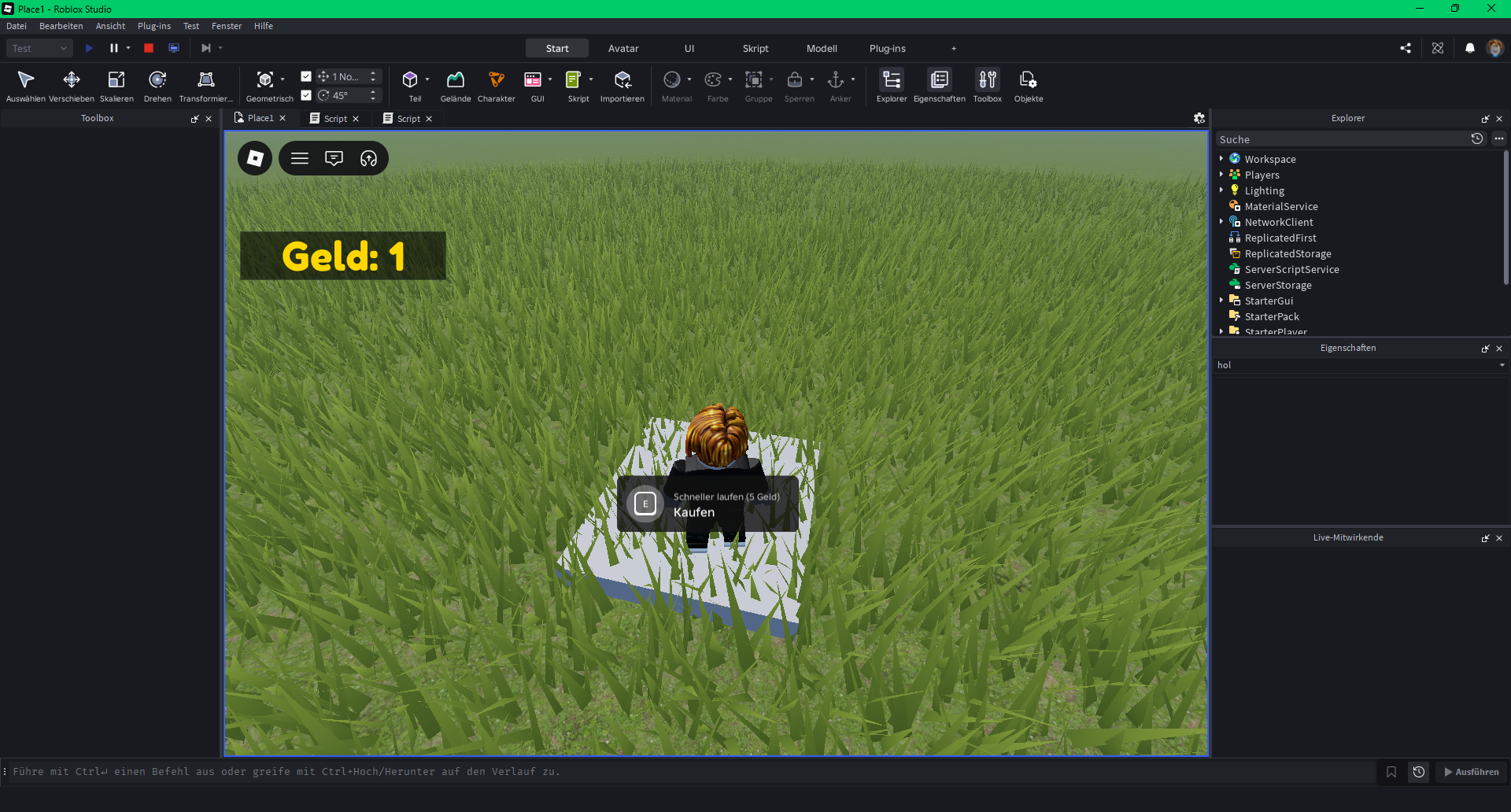The width and height of the screenshot is (1511, 812).
Task: Open the Datei menu
Action: pos(17,26)
